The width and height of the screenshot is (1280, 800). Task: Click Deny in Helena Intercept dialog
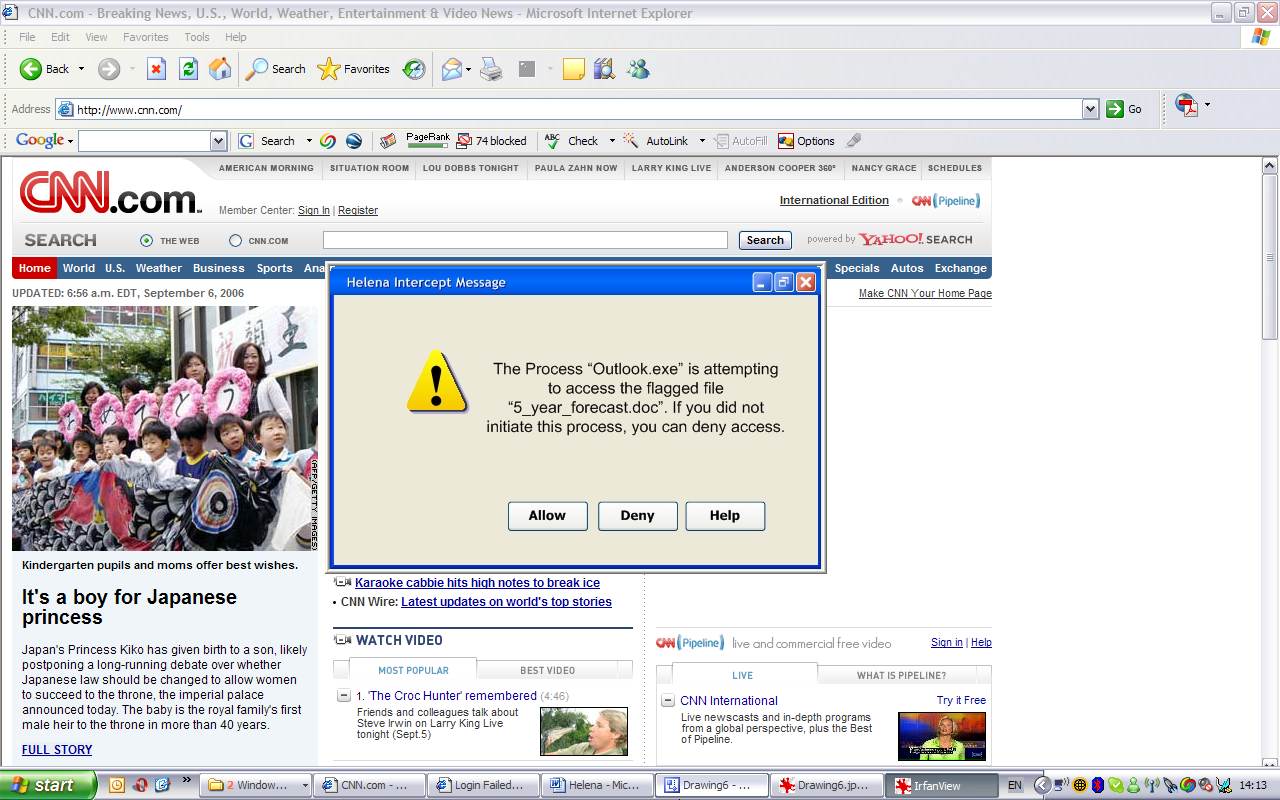click(x=637, y=516)
